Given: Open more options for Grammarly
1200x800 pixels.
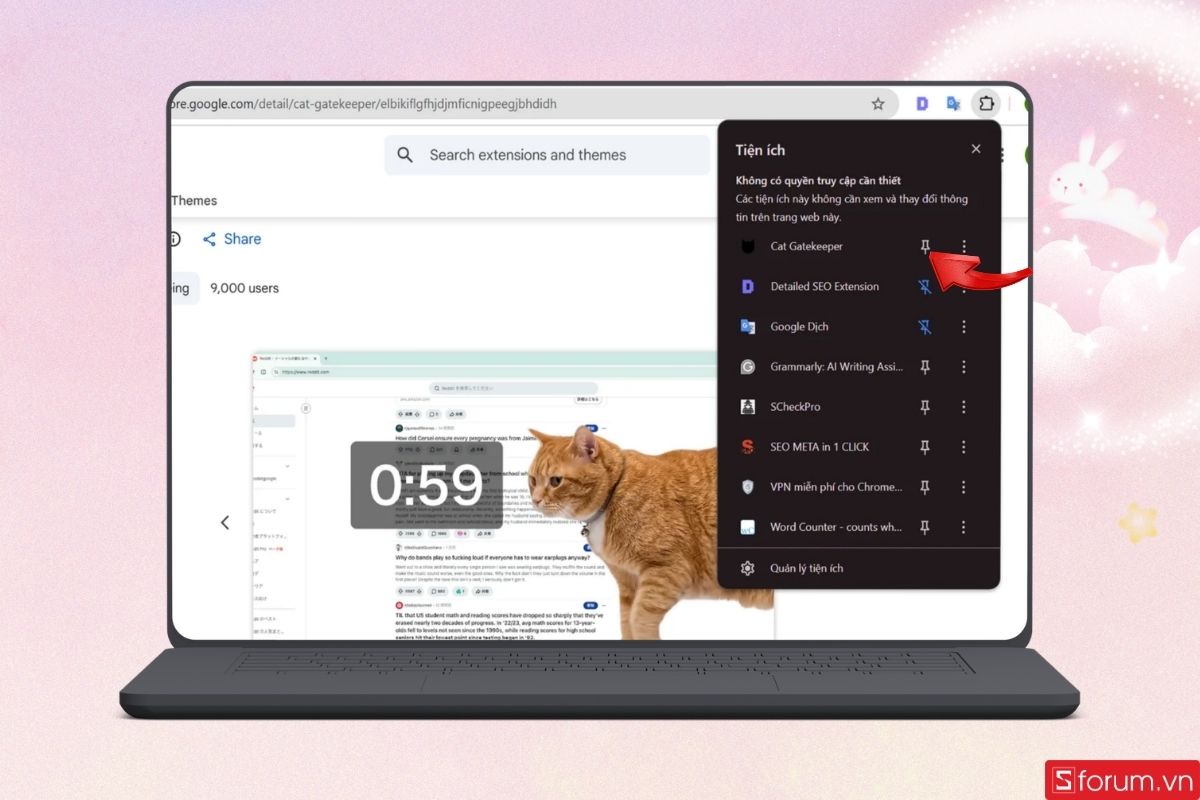Looking at the screenshot, I should pyautogui.click(x=964, y=367).
